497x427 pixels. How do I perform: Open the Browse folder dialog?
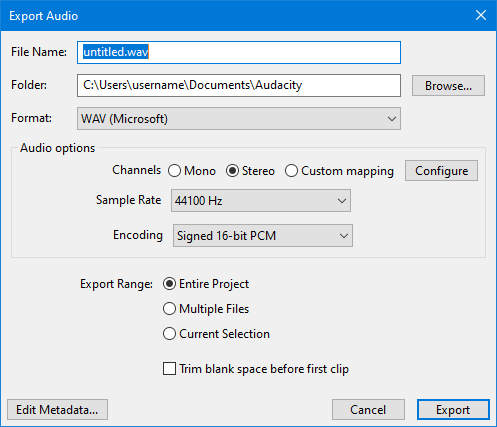(x=448, y=86)
